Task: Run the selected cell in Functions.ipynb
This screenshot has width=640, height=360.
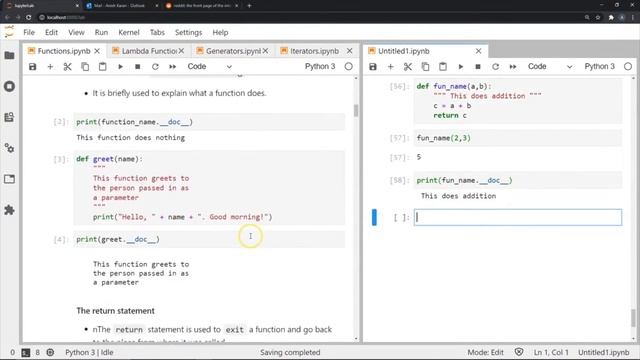Action: pyautogui.click(x=120, y=67)
